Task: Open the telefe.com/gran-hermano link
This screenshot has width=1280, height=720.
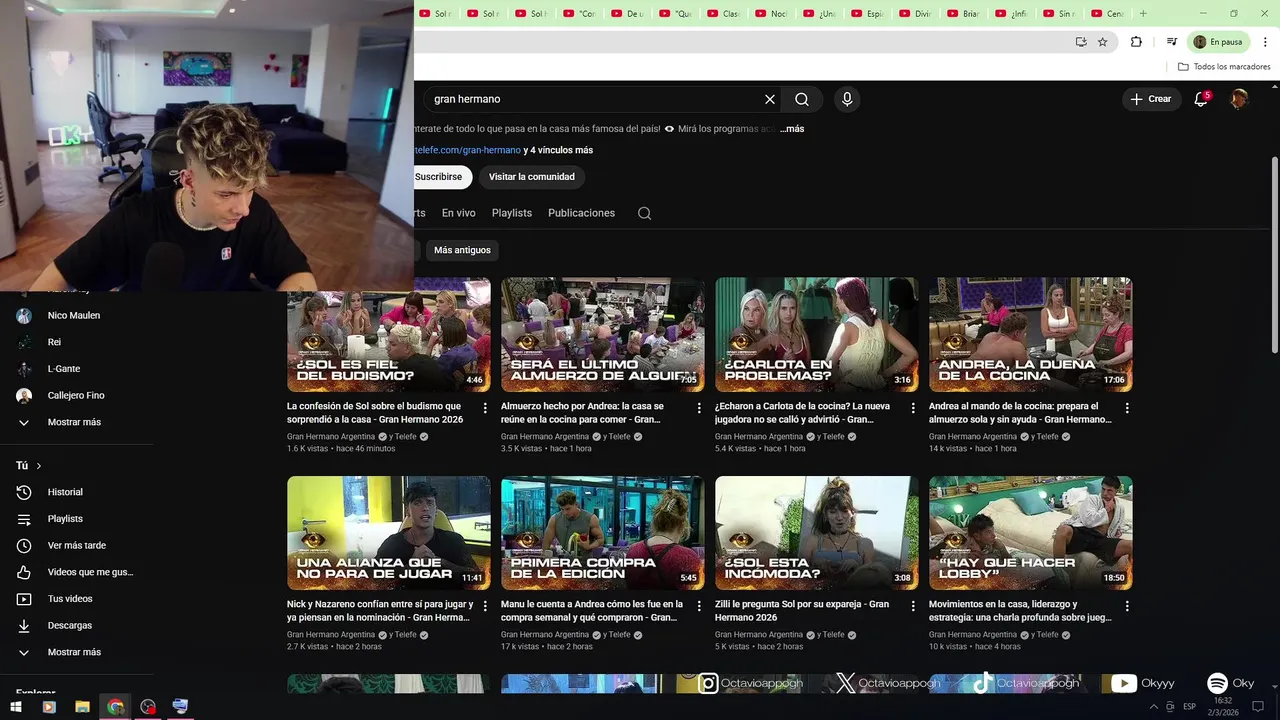Action: click(x=467, y=150)
